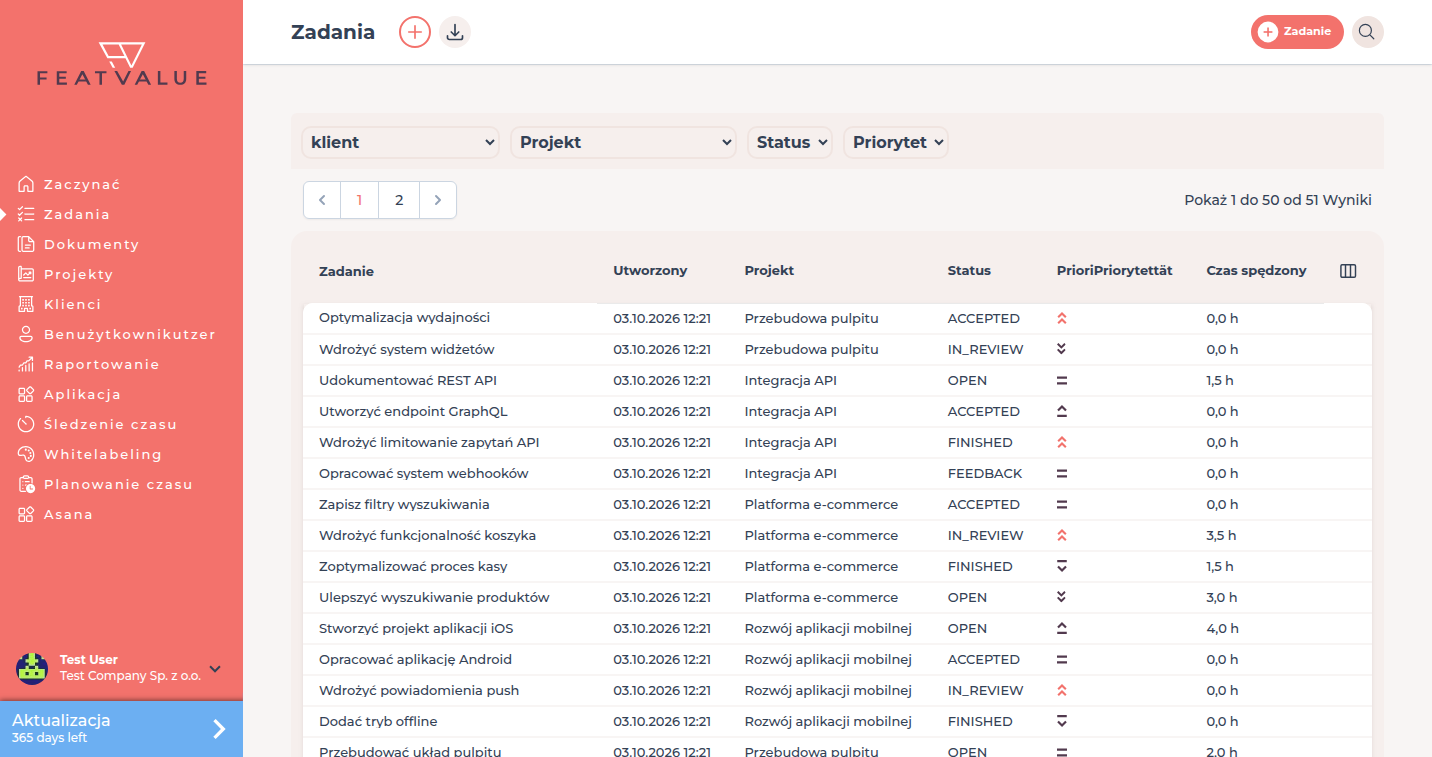Click the bar graph icon beside Raportowanie
Image resolution: width=1432 pixels, height=757 pixels.
coord(26,364)
